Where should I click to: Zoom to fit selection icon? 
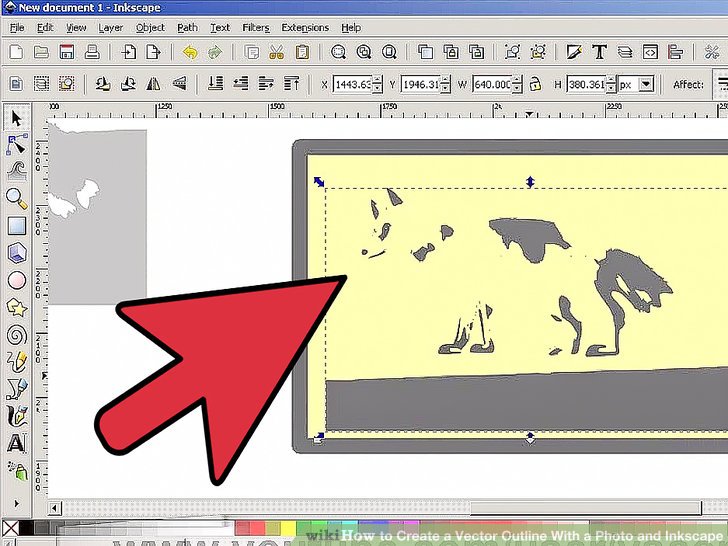pyautogui.click(x=338, y=52)
